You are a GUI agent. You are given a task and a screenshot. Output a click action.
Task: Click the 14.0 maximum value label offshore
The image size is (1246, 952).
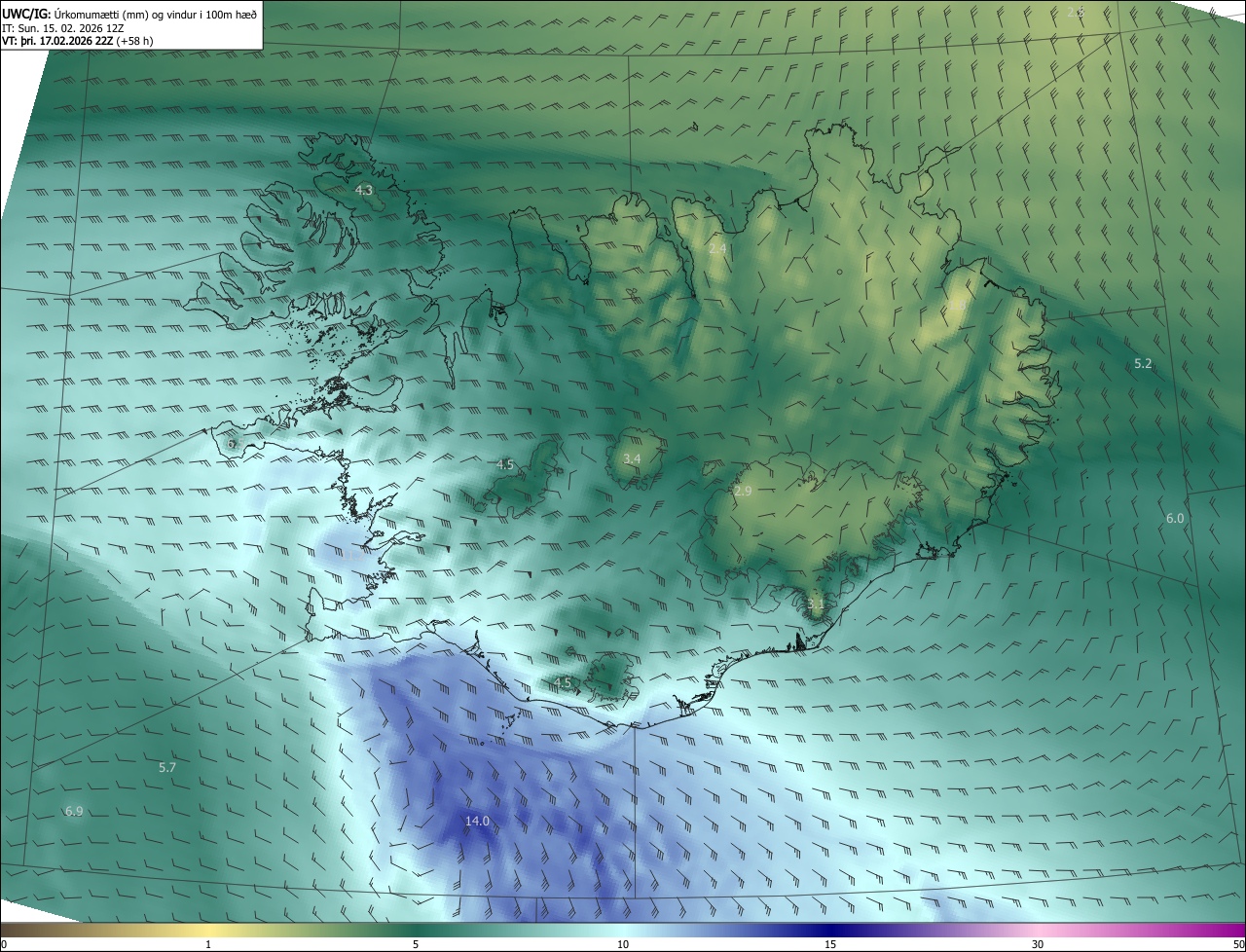pyautogui.click(x=477, y=822)
